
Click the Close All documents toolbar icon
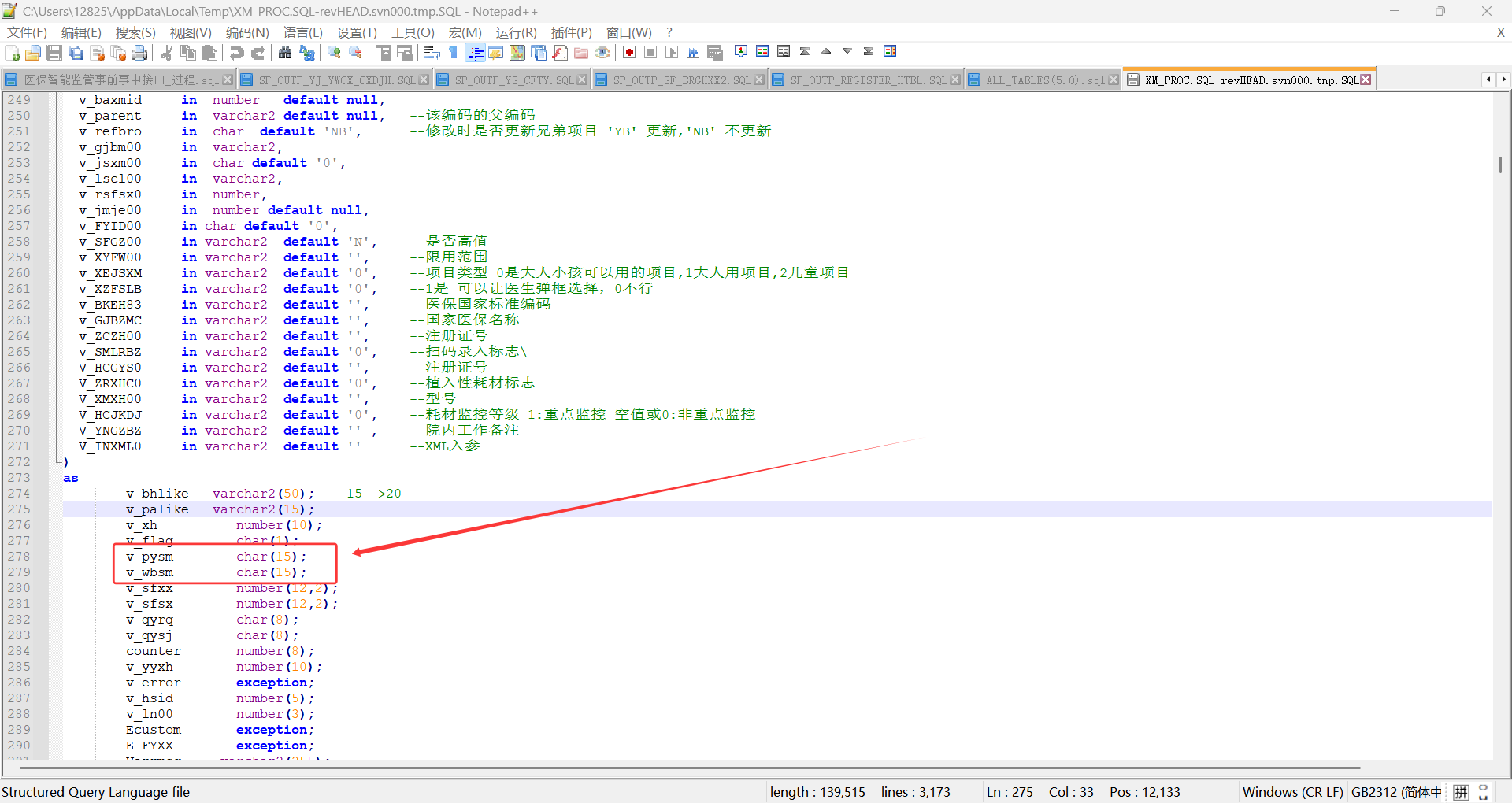[119, 53]
